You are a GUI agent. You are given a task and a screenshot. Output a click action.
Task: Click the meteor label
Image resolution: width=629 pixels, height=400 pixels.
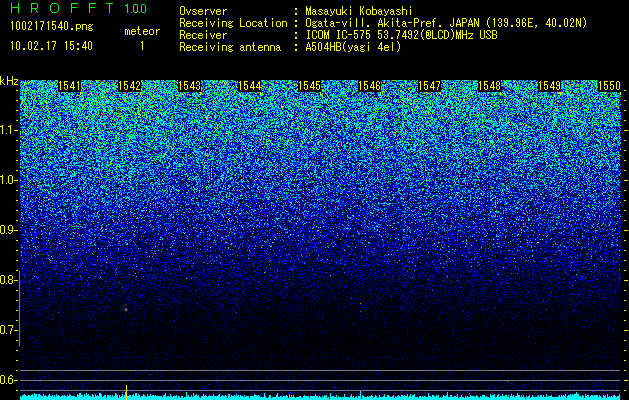[142, 31]
